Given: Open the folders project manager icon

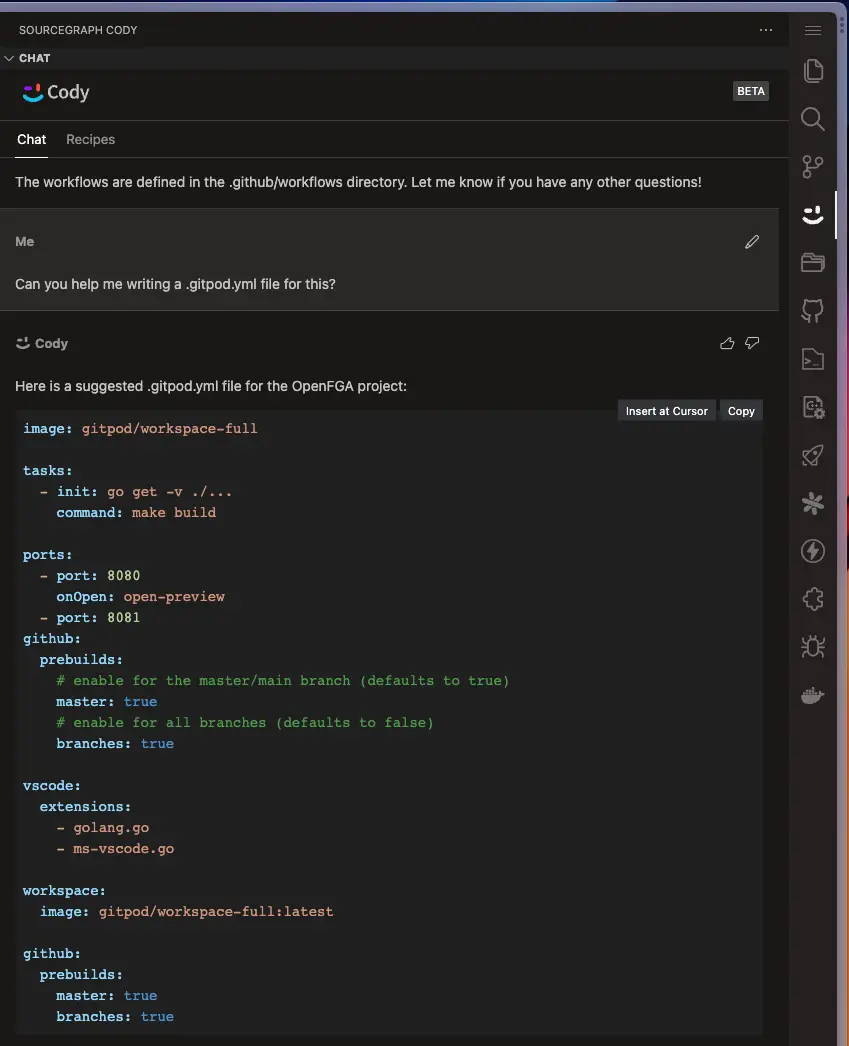Looking at the screenshot, I should (x=813, y=263).
